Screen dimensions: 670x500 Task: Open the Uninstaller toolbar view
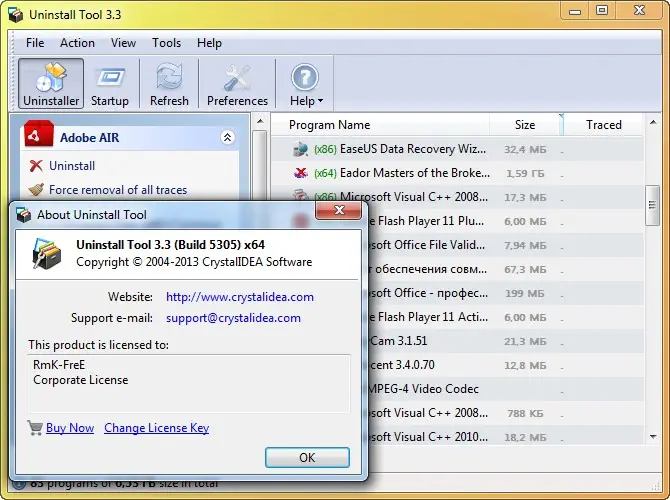click(x=51, y=83)
